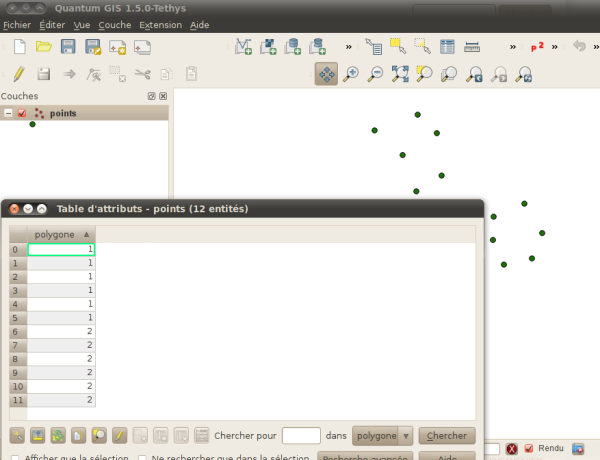Select the Zoom Out tool
The width and height of the screenshot is (600, 460).
[375, 74]
